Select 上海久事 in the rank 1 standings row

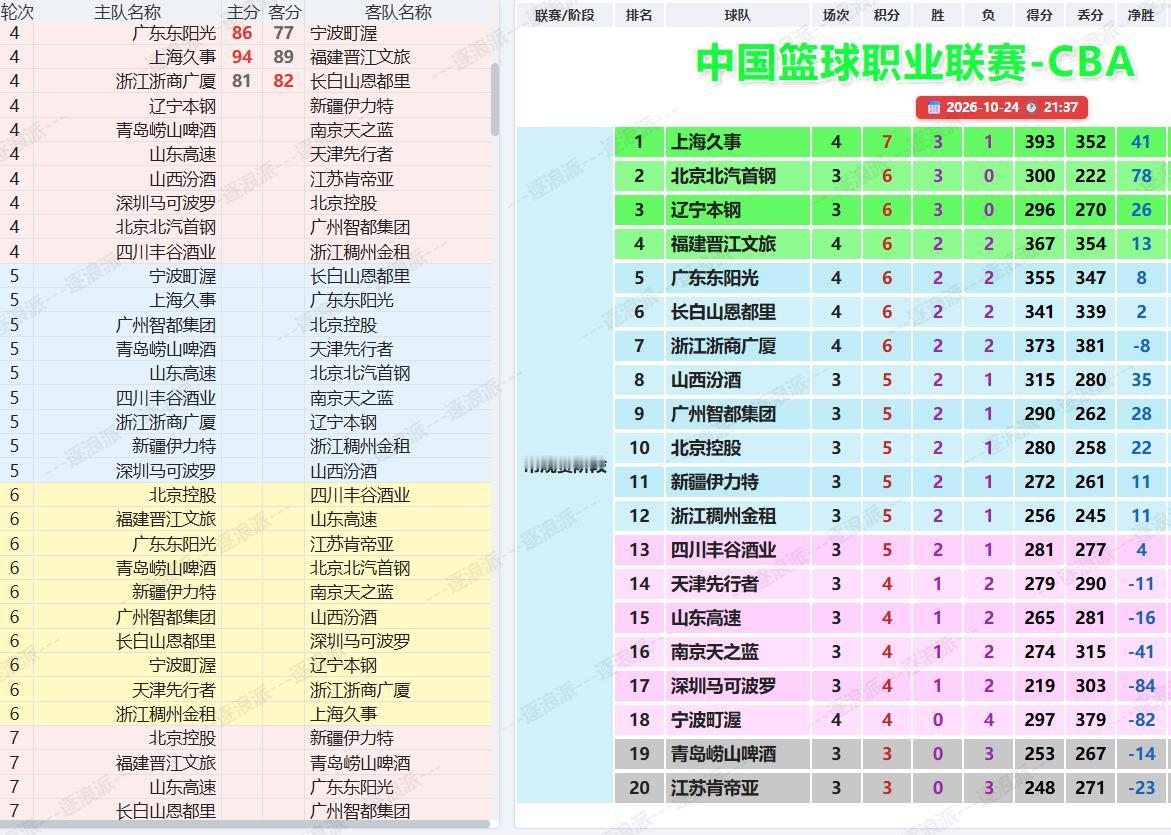706,142
